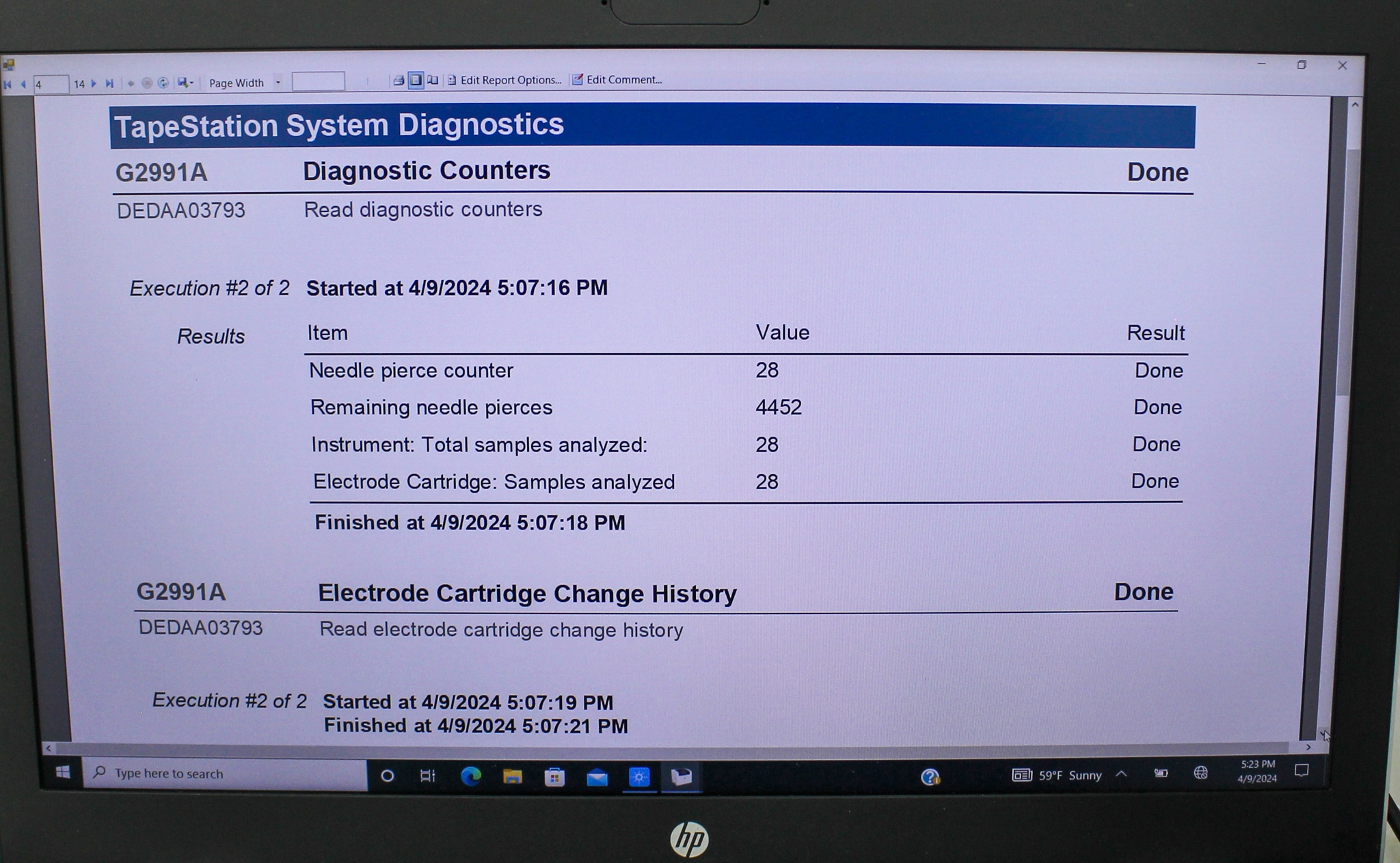1400x863 pixels.
Task: Stop the report rendering
Action: click(x=147, y=83)
